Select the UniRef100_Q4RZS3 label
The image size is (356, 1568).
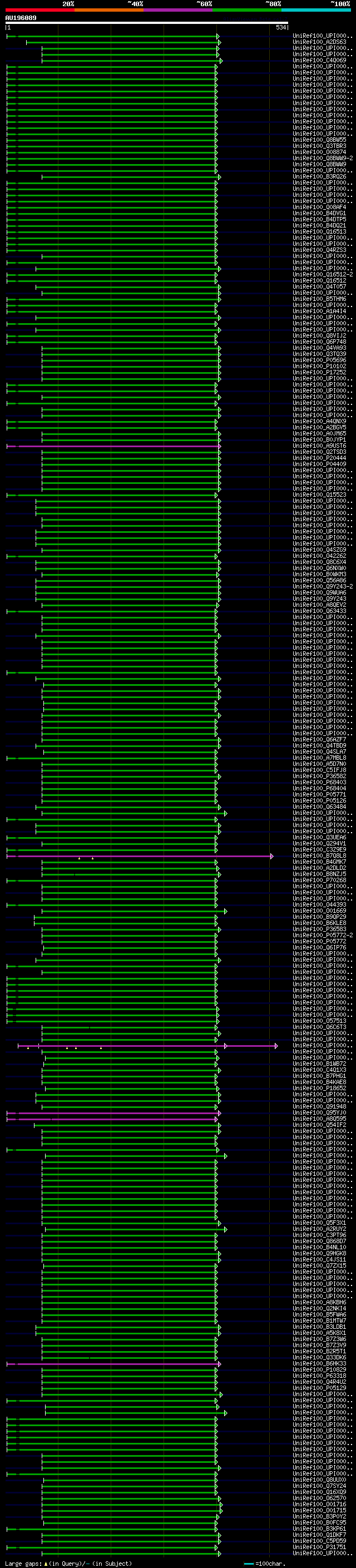point(319,250)
